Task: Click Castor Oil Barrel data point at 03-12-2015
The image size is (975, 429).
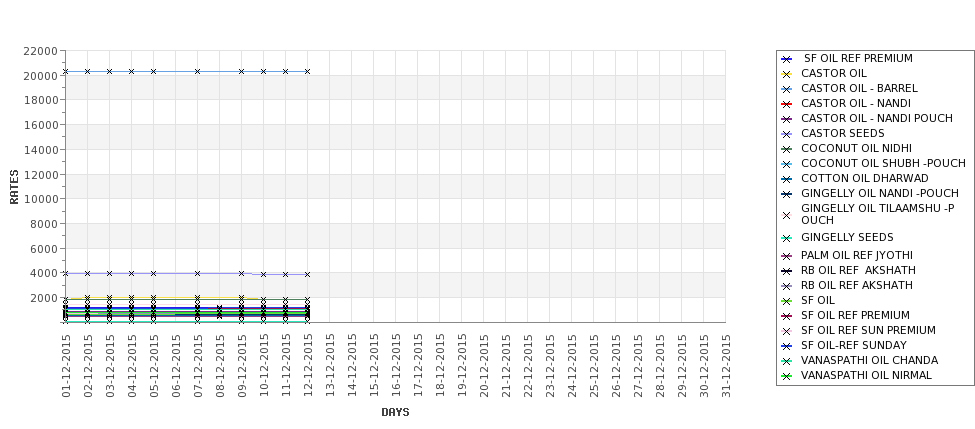Action: click(x=109, y=72)
